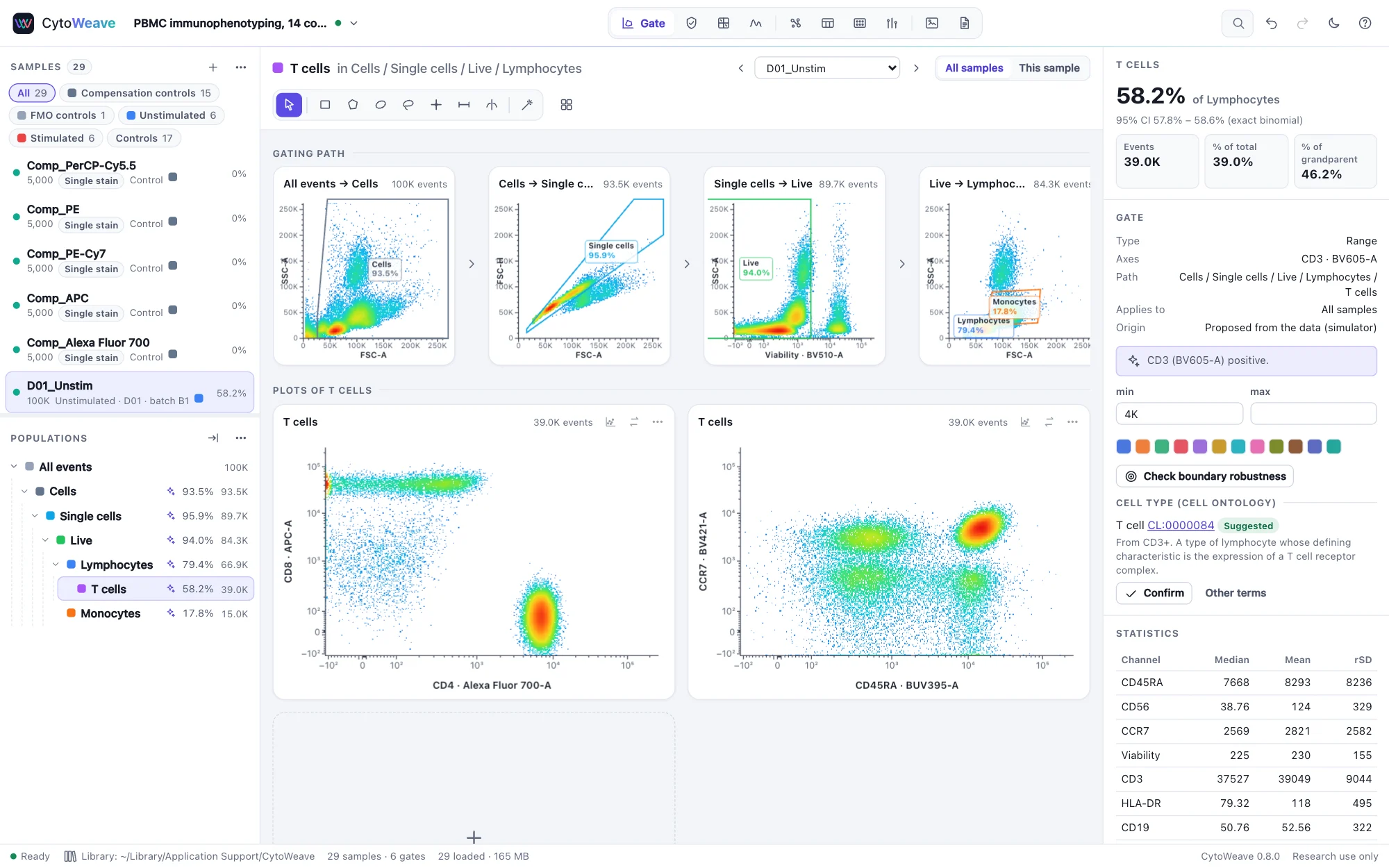Viewport: 1389px width, 868px height.
Task: Open the clustering tools tab
Action: (x=796, y=23)
